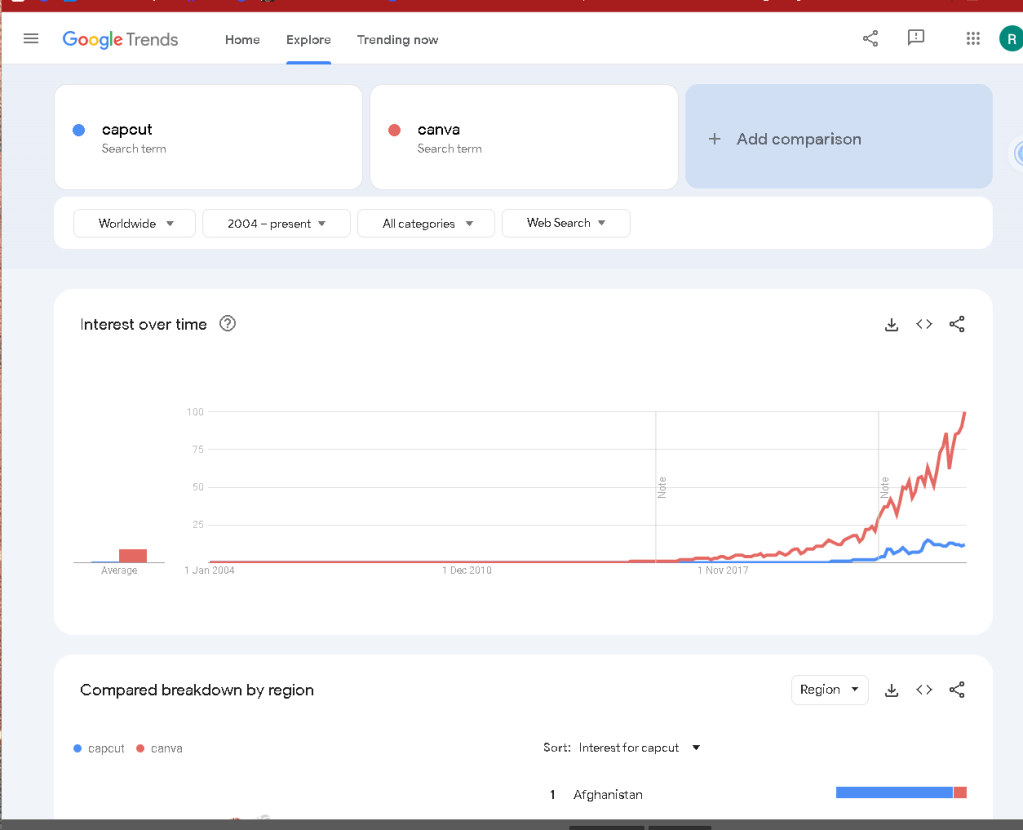Click the Interest over time help icon

tap(227, 324)
